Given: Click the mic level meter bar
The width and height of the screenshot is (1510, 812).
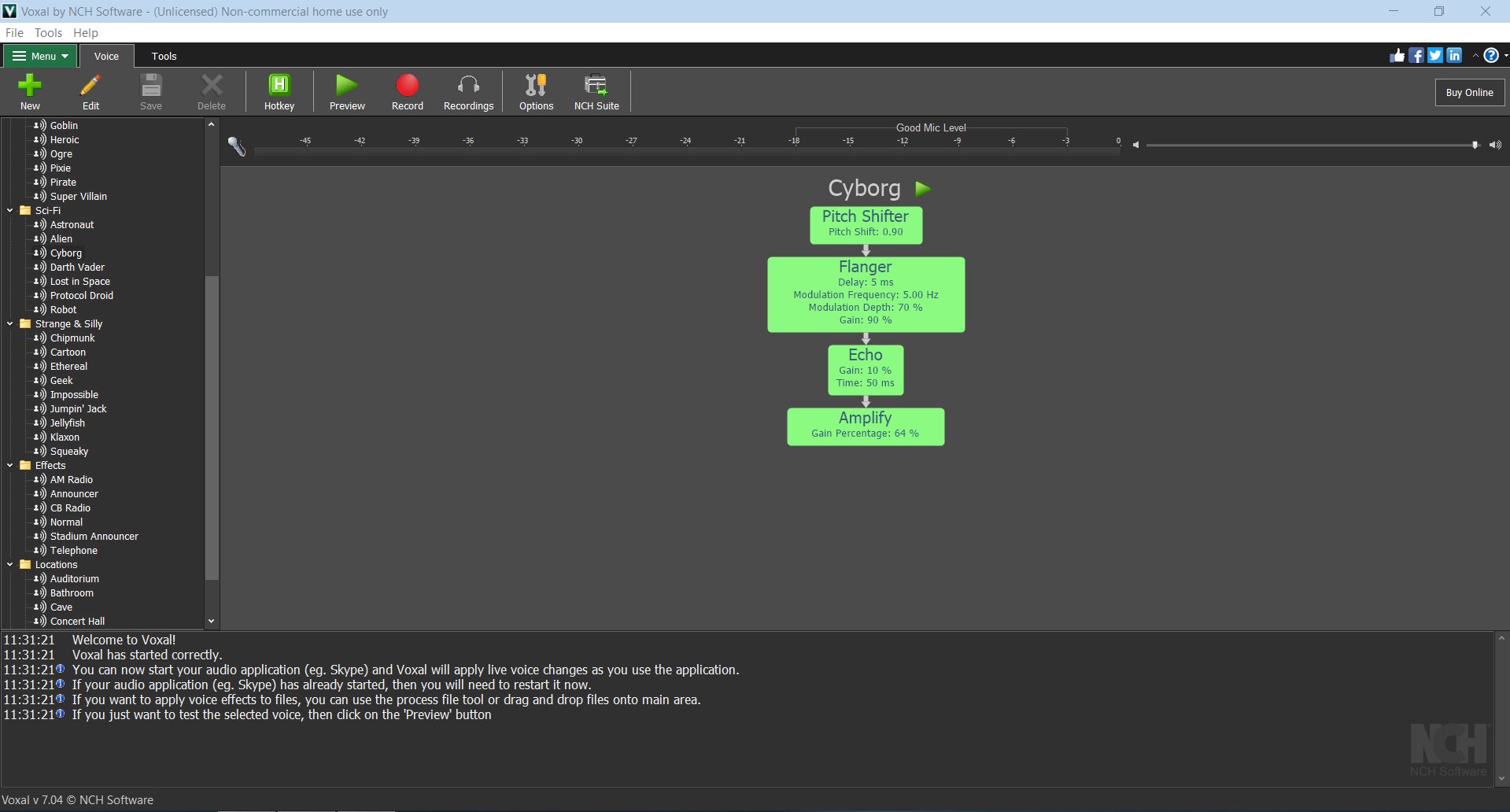Looking at the screenshot, I should (x=687, y=152).
